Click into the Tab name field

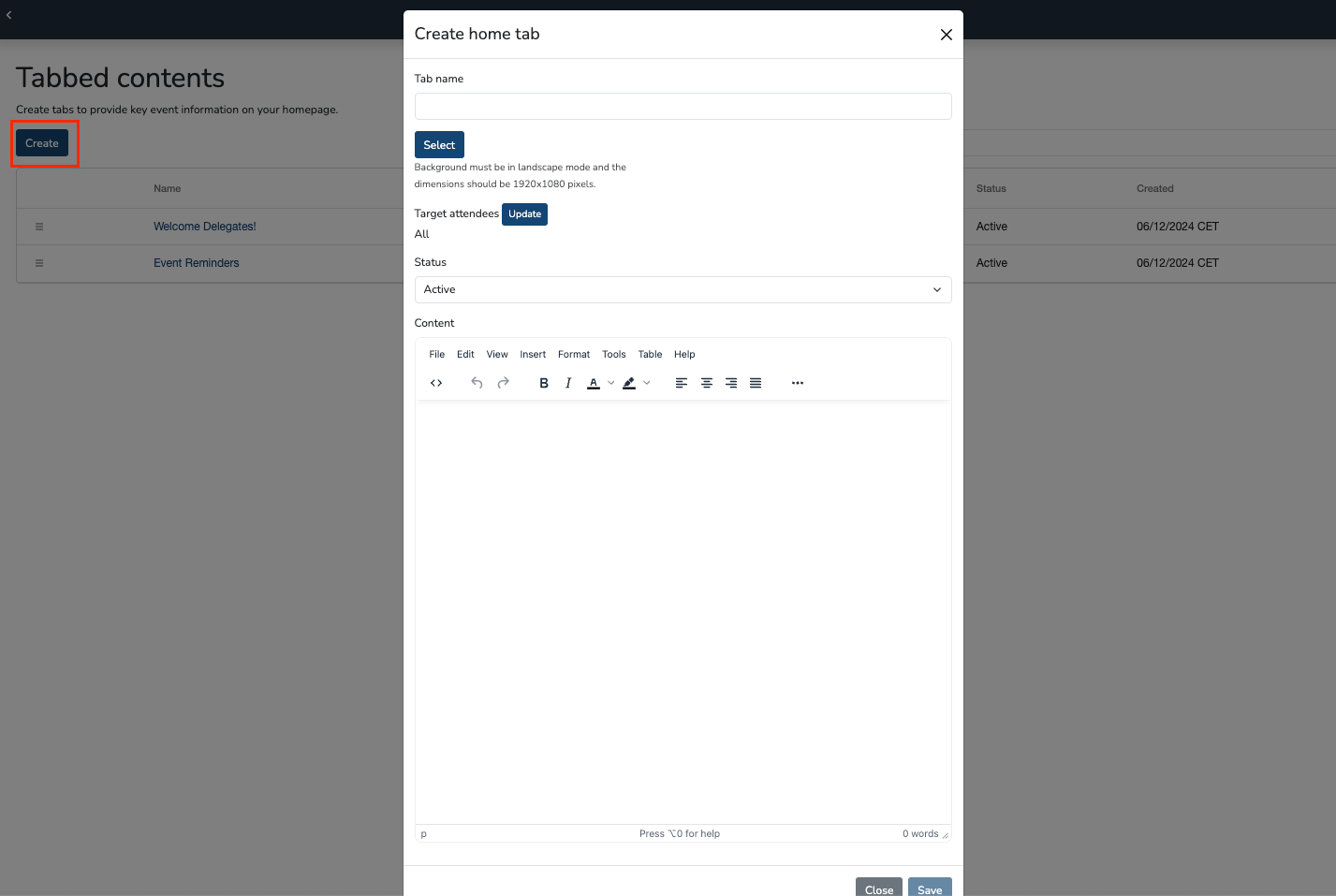(x=683, y=106)
